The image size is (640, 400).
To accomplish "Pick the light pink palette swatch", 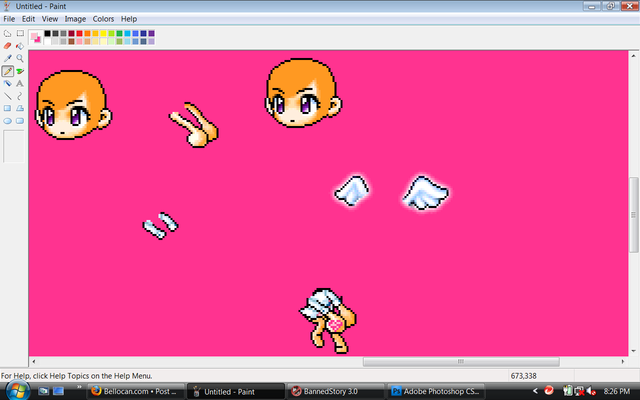I will [x=79, y=41].
